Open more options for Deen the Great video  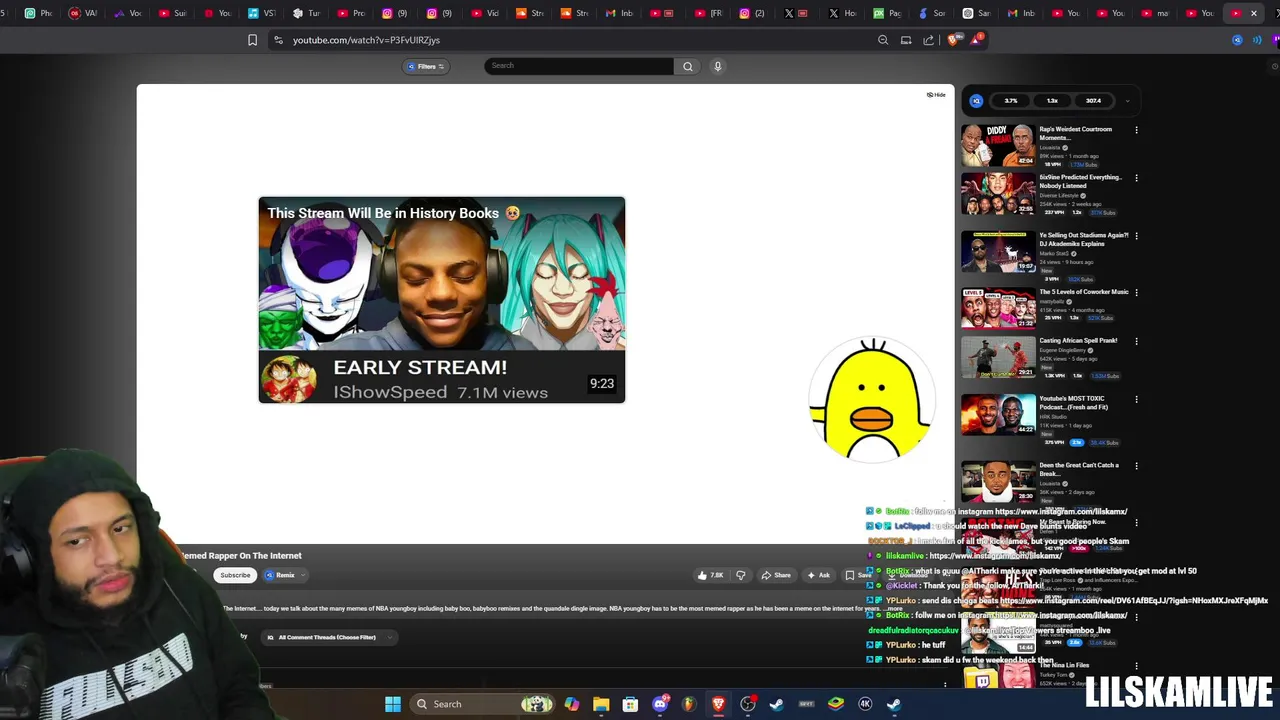click(1136, 466)
